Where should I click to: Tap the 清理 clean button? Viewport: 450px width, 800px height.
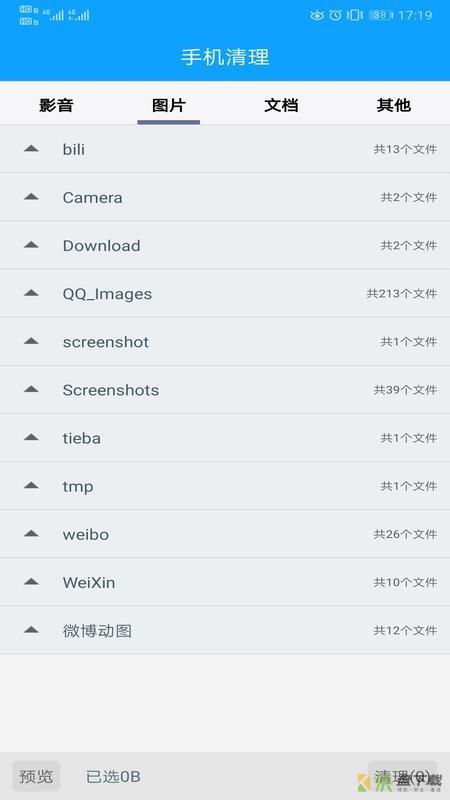coord(403,776)
